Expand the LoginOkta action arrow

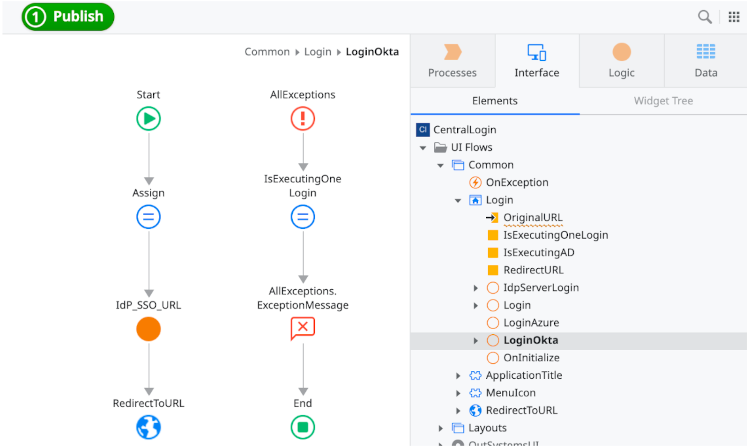(475, 340)
